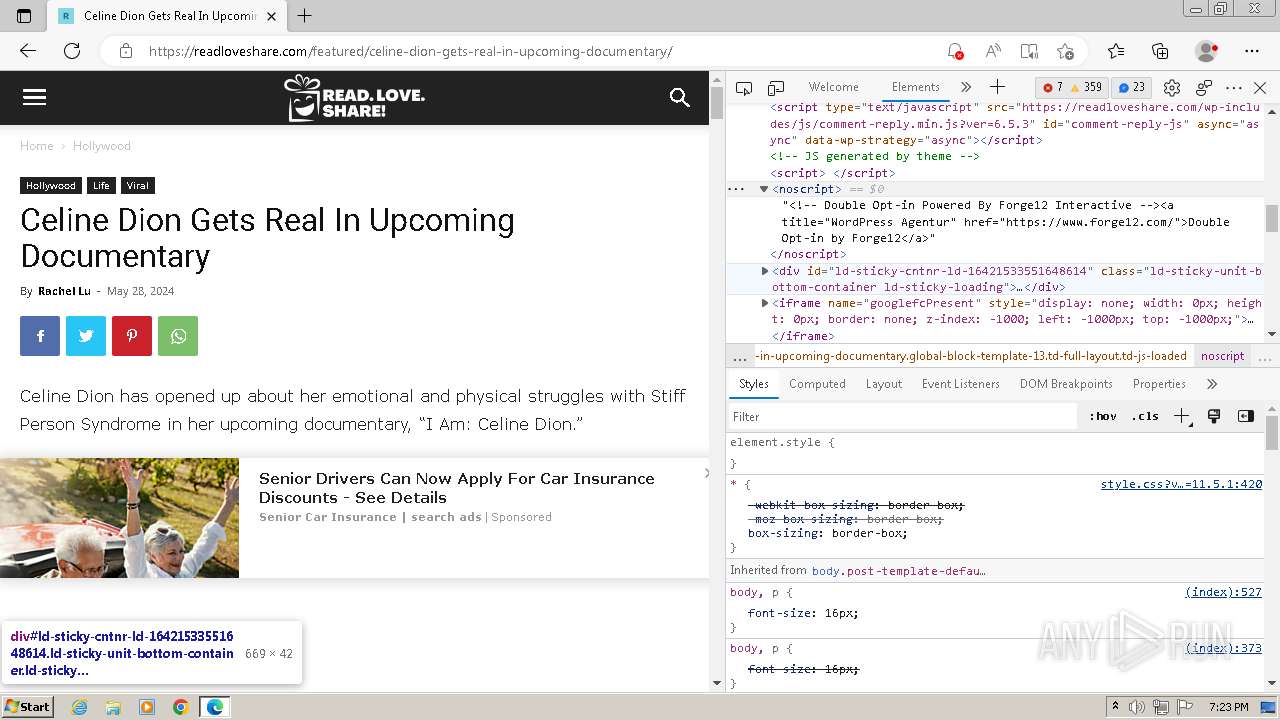Open (index):527 source link
Image resolution: width=1280 pixels, height=720 pixels.
pyautogui.click(x=1223, y=592)
